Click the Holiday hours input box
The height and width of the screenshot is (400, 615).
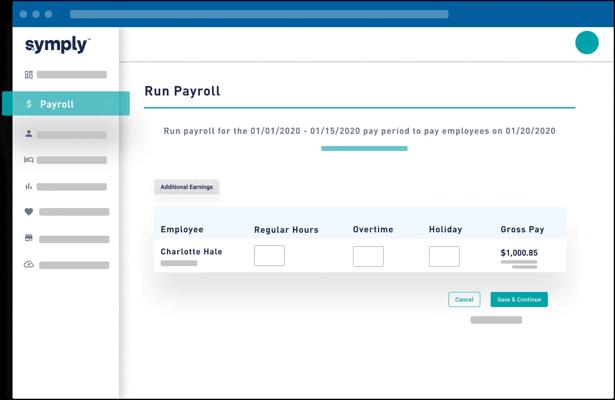click(x=444, y=256)
